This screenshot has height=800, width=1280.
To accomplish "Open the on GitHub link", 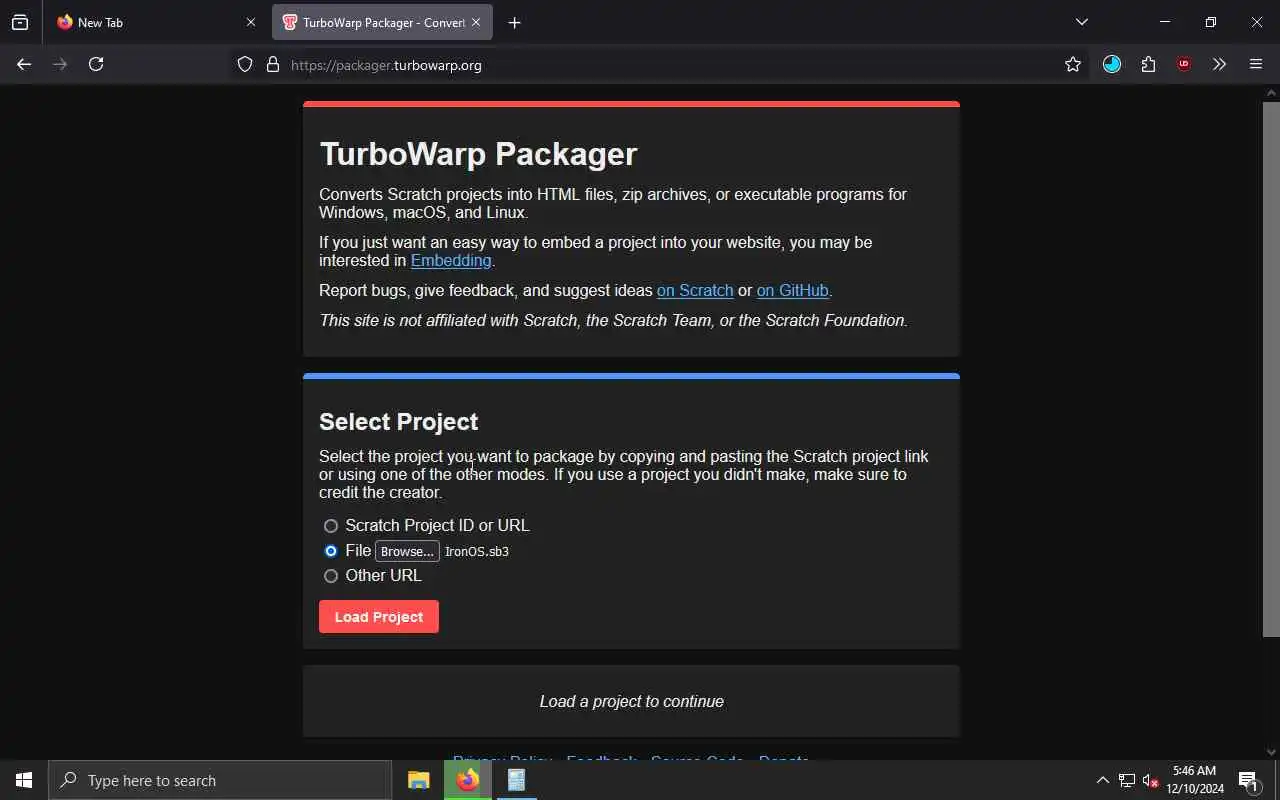I will coord(793,290).
